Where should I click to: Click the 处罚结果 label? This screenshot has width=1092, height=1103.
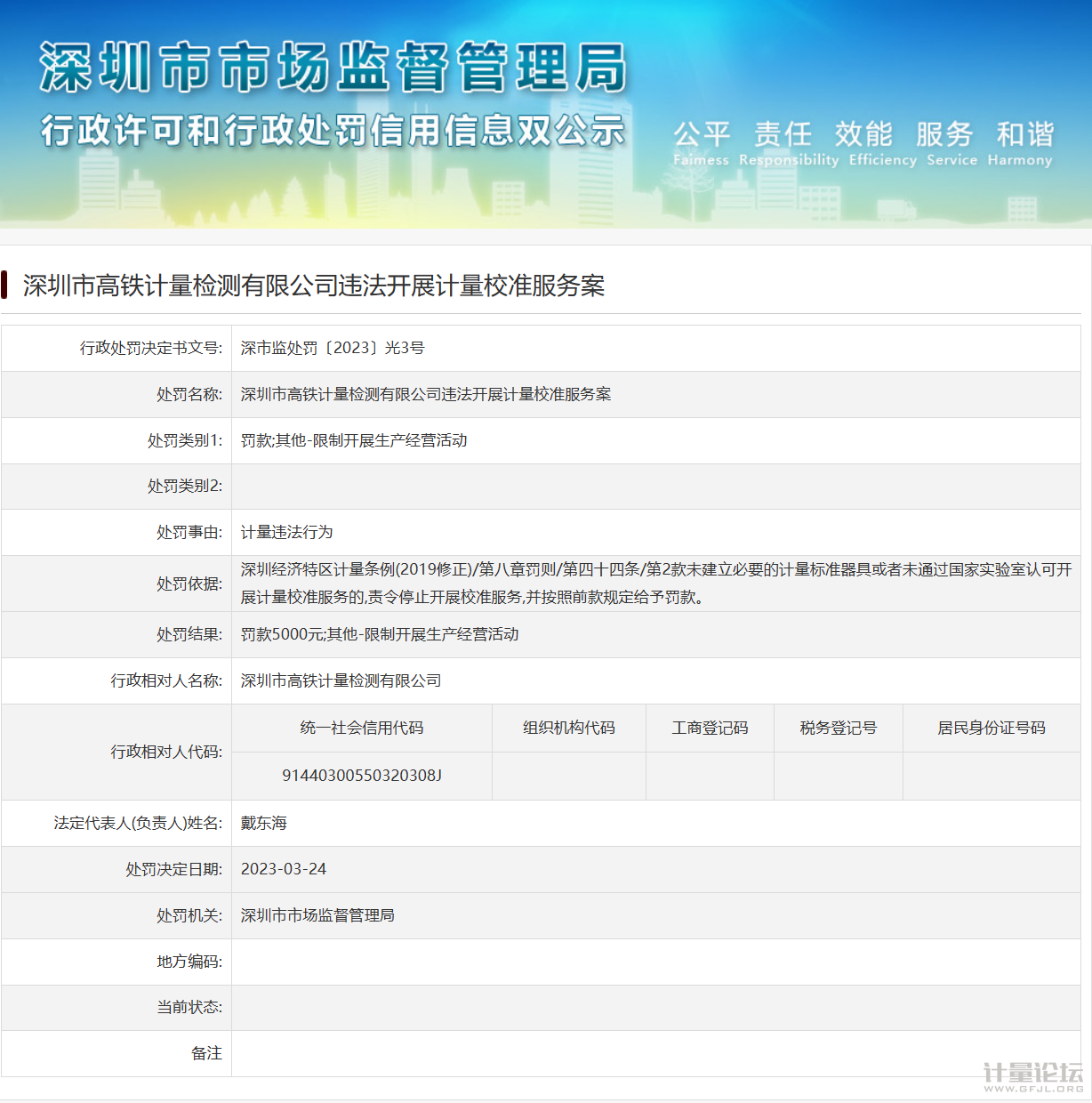point(189,634)
